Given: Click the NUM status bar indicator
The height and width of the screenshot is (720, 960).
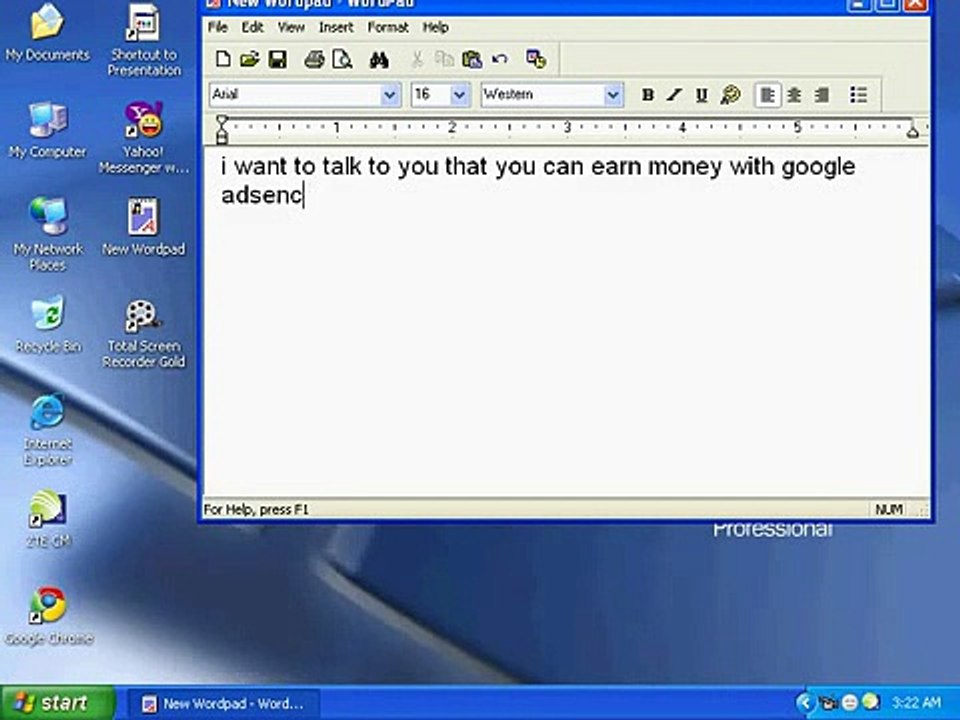Looking at the screenshot, I should (888, 509).
